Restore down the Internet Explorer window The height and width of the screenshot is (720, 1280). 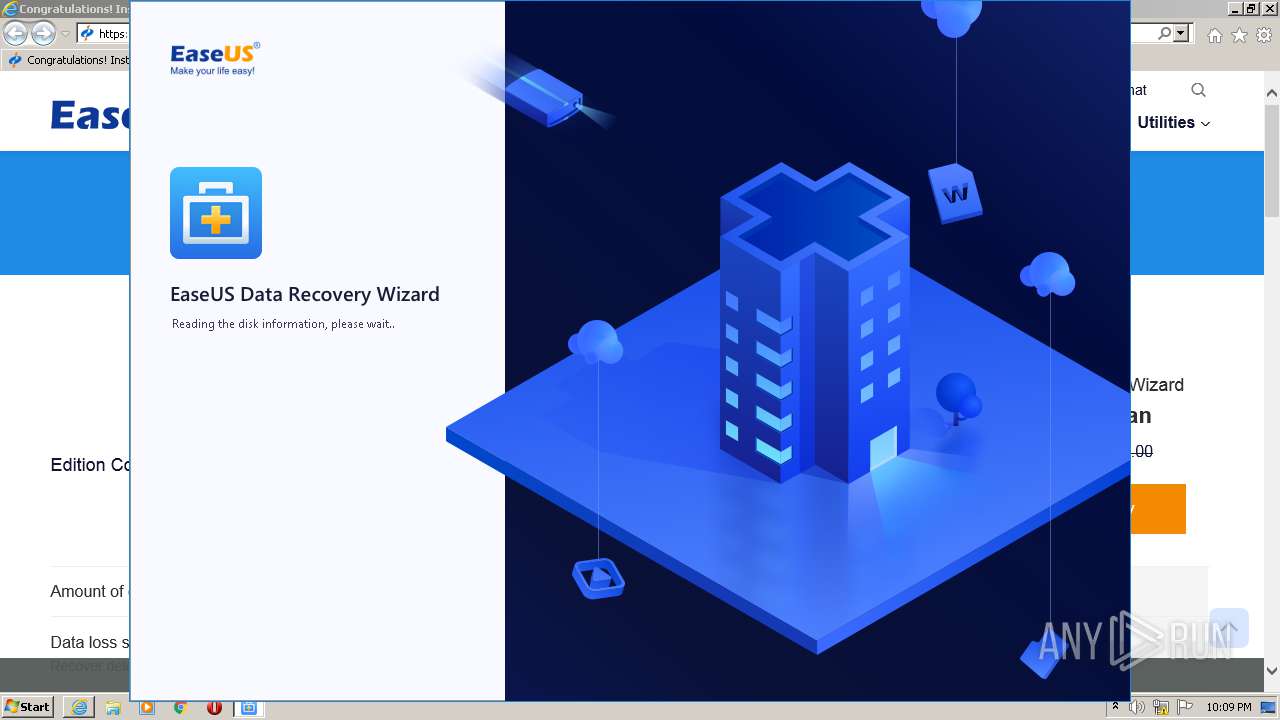[x=1252, y=9]
